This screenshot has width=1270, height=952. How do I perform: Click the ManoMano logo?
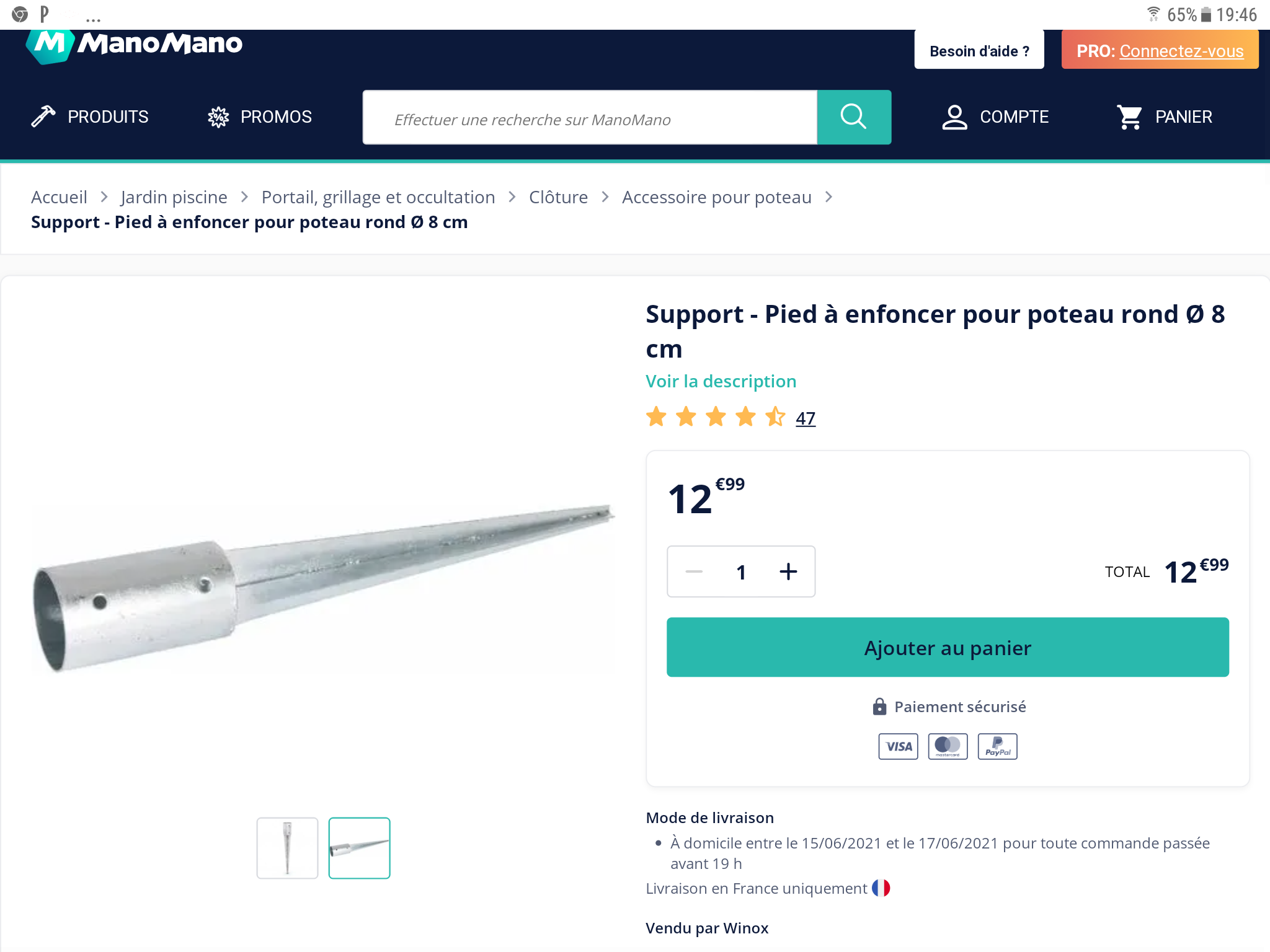134,45
